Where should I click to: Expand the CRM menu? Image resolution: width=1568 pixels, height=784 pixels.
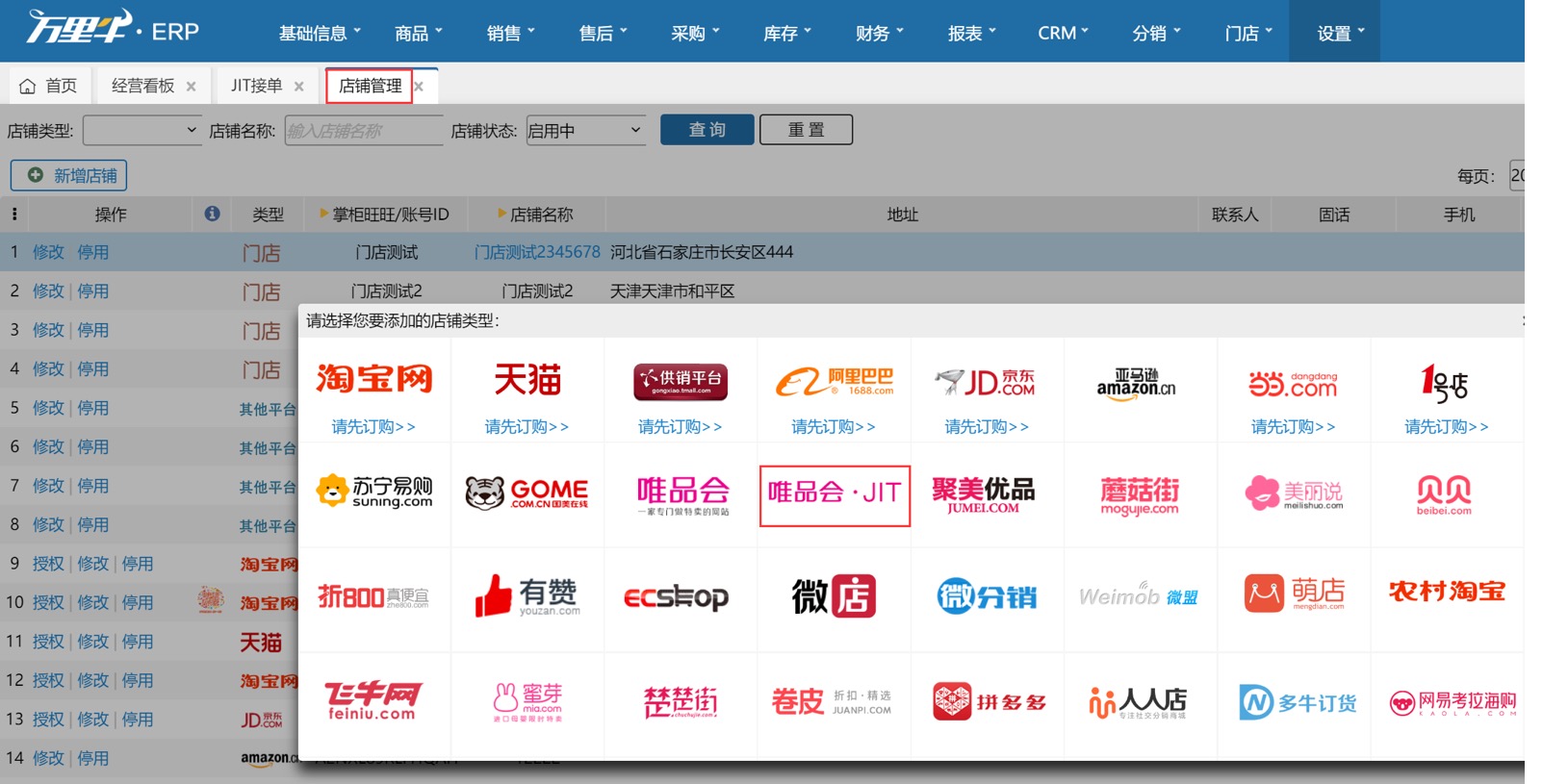1063,33
